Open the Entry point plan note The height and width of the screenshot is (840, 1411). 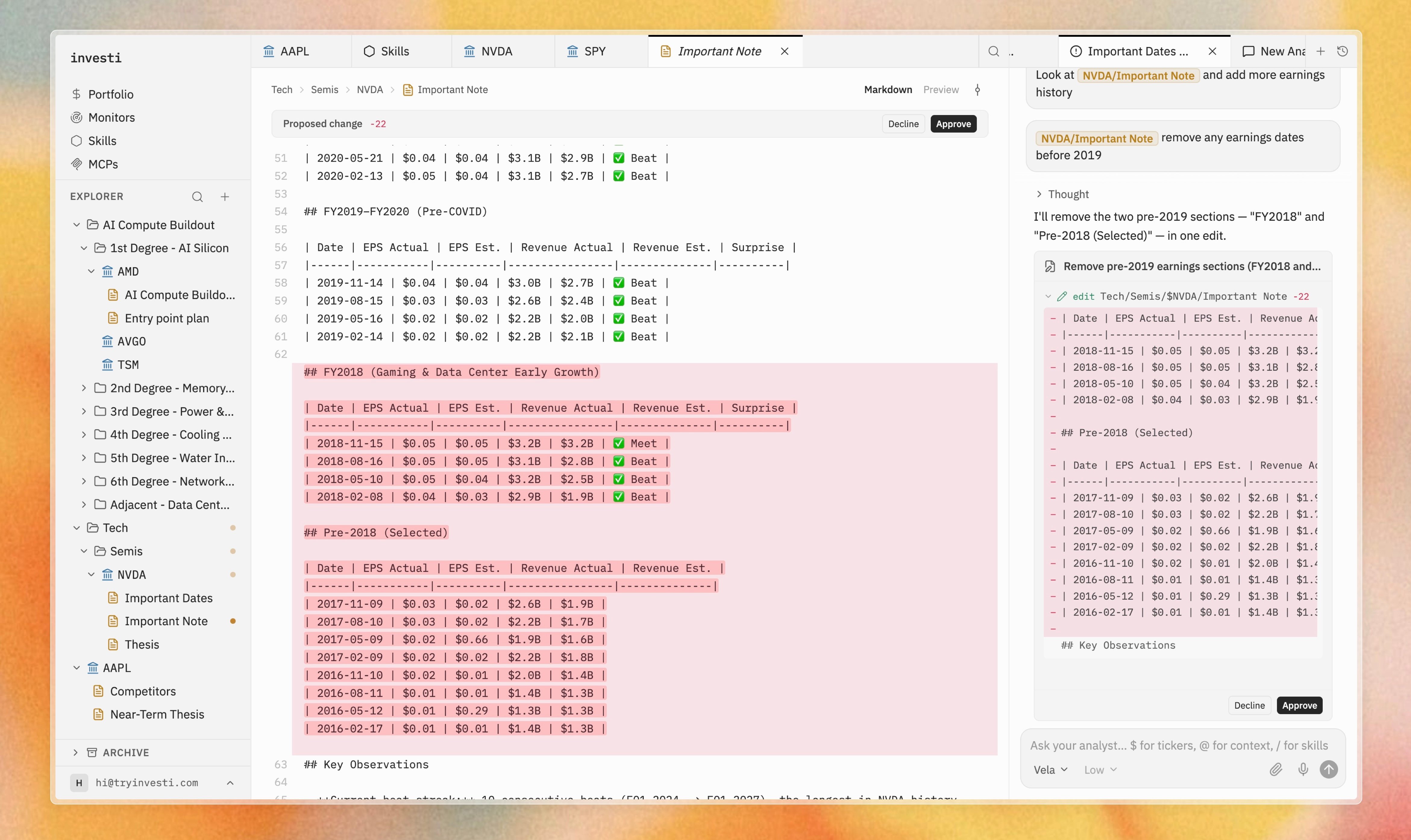166,318
